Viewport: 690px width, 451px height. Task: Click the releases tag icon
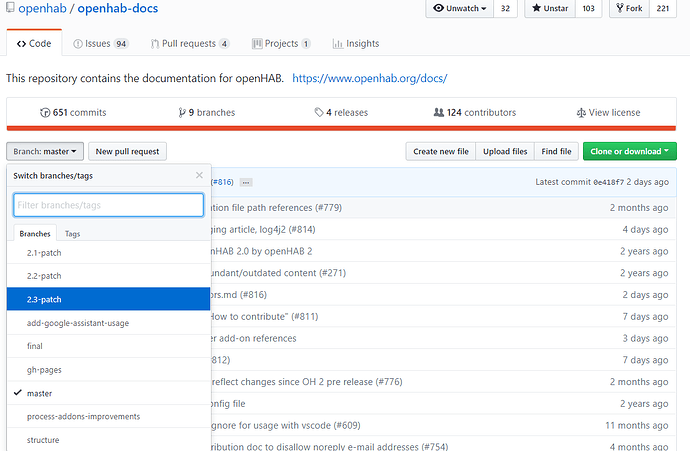point(318,113)
